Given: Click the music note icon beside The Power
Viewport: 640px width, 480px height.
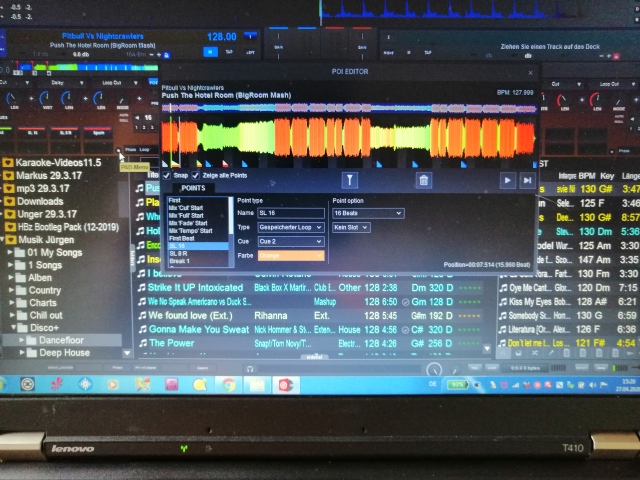Looking at the screenshot, I should 142,342.
